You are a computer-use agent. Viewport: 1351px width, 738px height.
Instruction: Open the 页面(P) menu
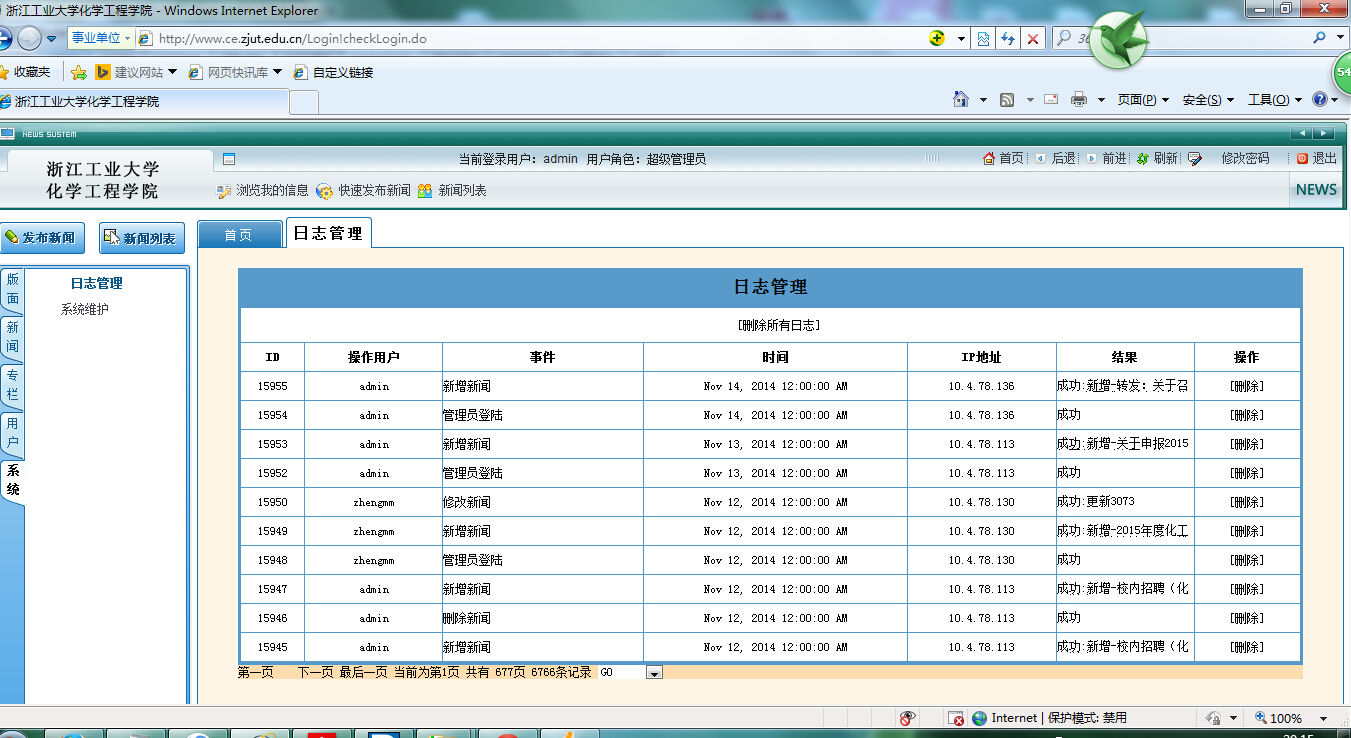pos(1143,100)
